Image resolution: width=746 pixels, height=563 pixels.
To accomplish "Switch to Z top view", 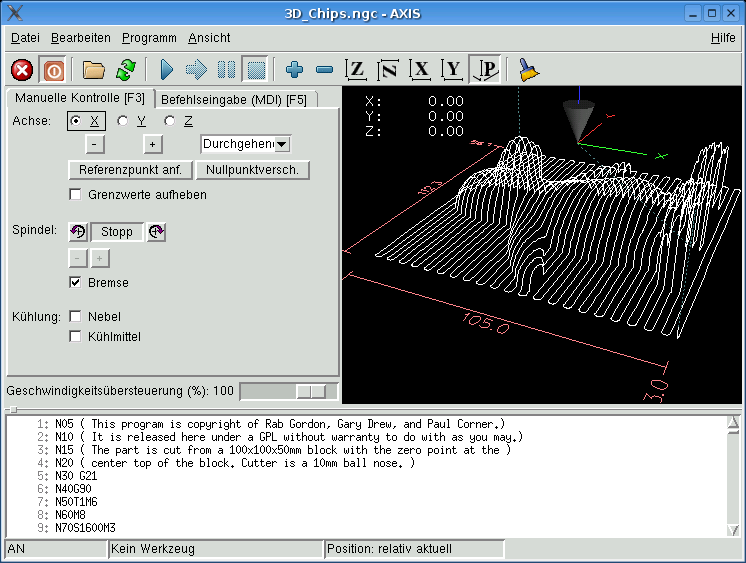I will (x=355, y=70).
